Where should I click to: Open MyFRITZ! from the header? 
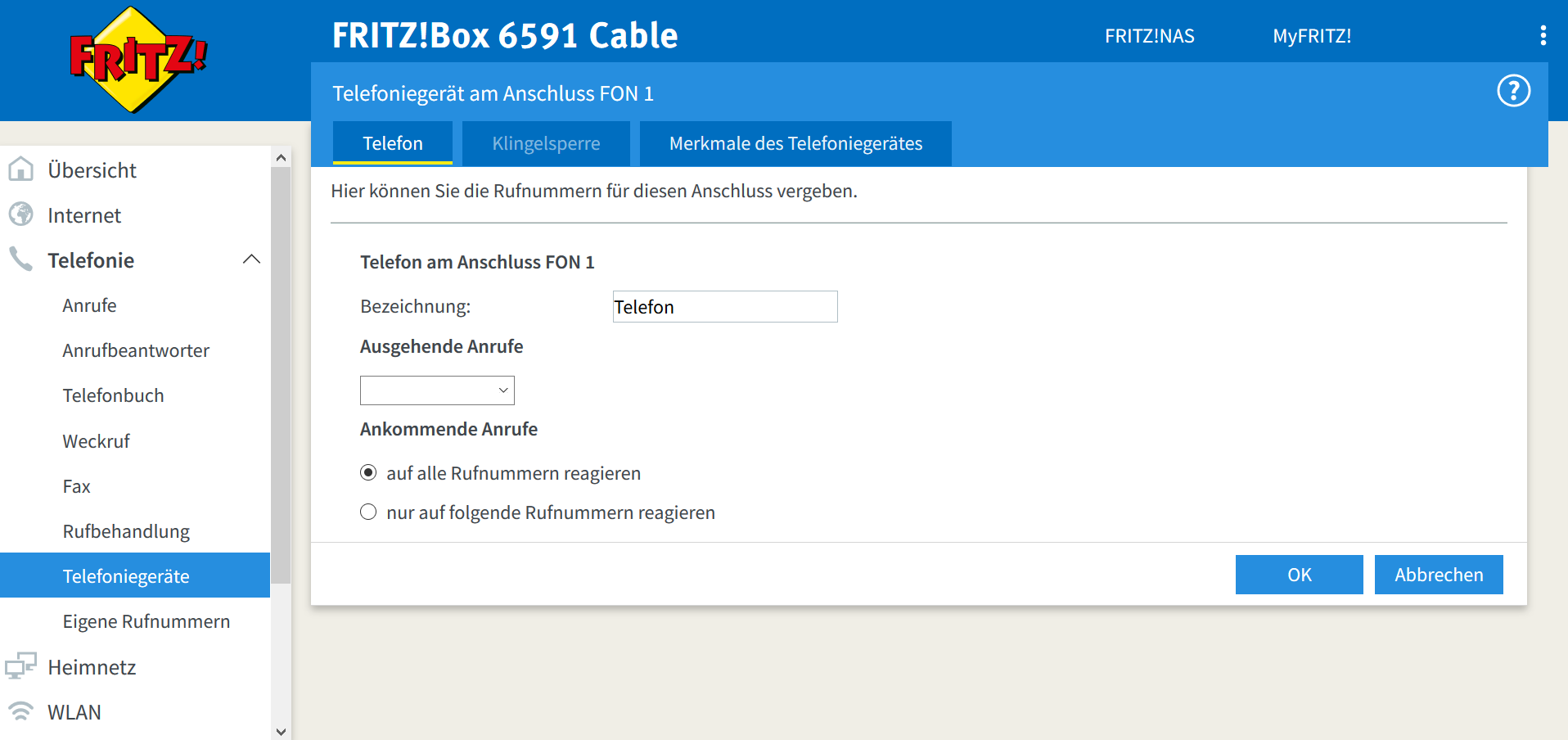1312,36
